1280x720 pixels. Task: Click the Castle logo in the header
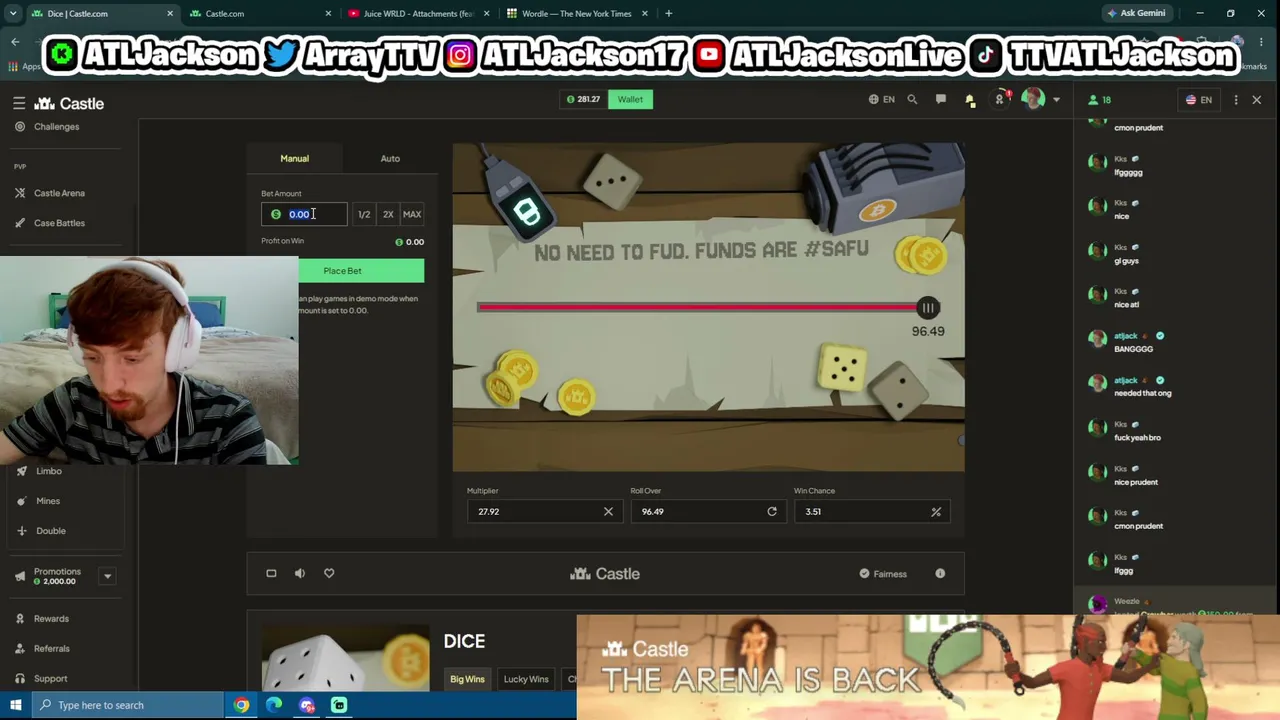pos(69,103)
